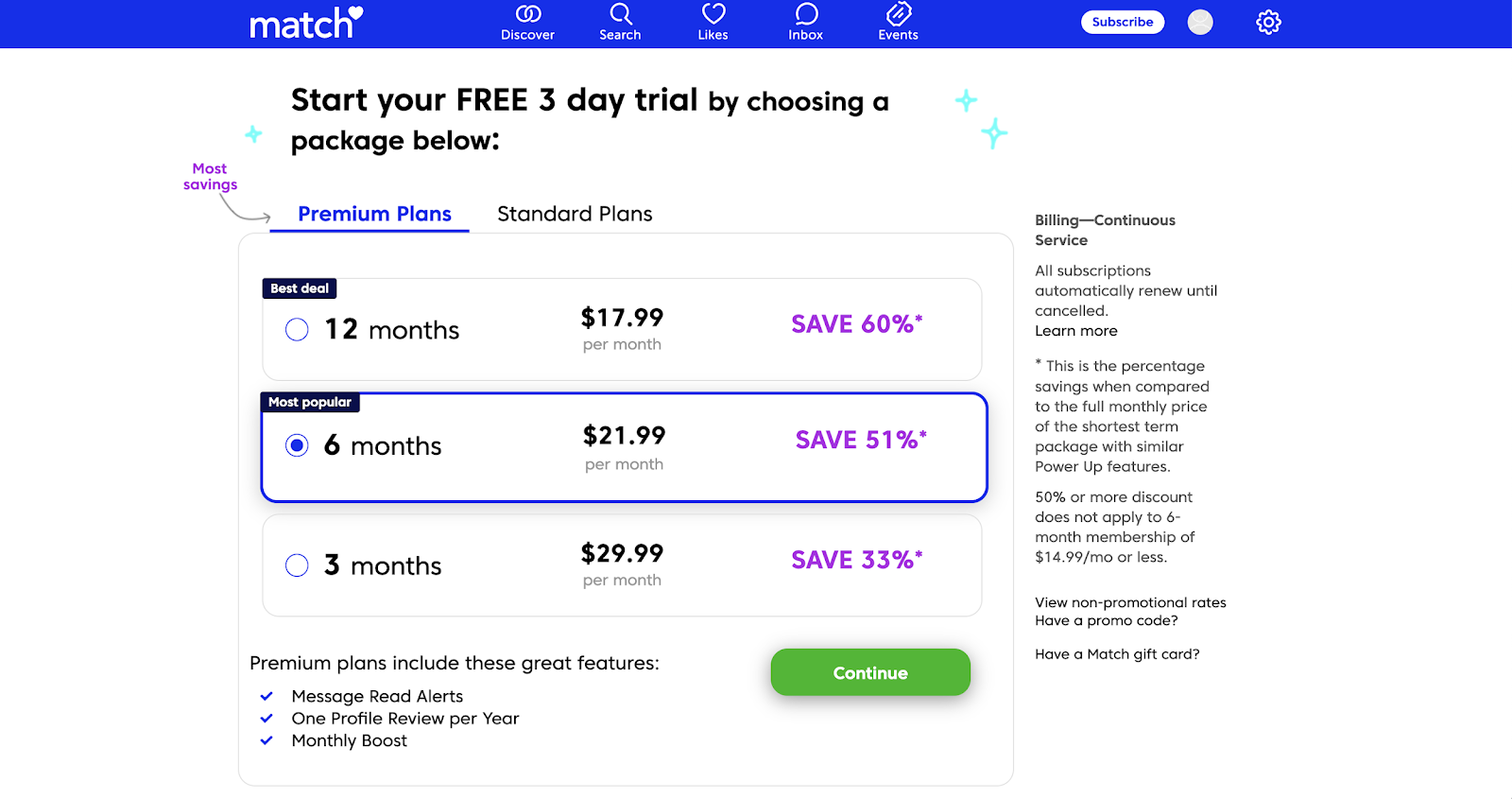Click the profile avatar icon

click(x=1200, y=23)
